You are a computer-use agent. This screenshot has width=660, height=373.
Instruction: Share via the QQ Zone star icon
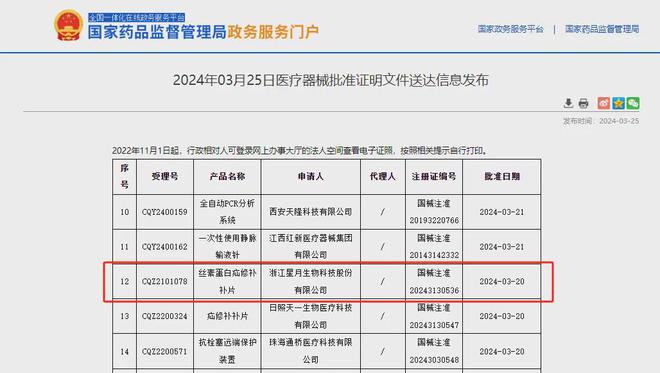[x=618, y=103]
